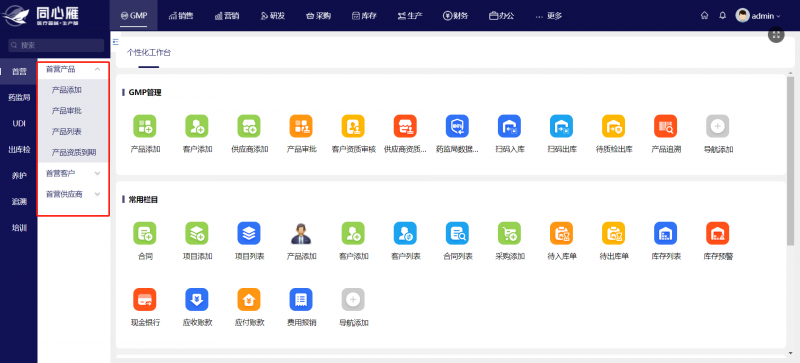Click the 产品追溯 traceability icon
The image size is (800, 363).
pos(665,126)
